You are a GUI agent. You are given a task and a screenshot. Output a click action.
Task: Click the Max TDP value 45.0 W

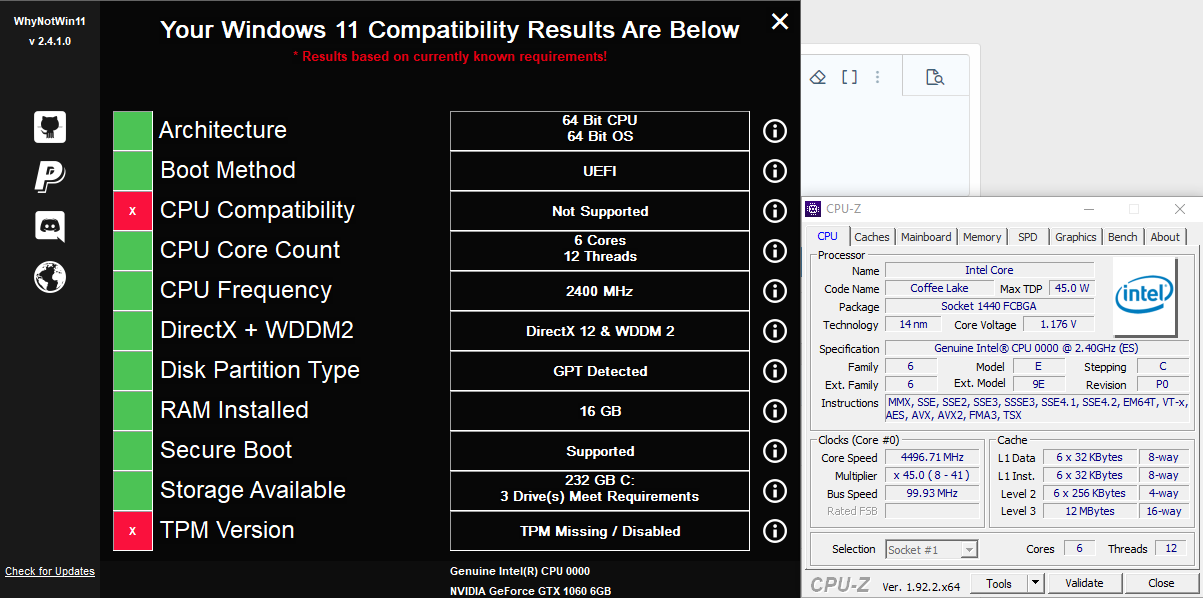(1071, 288)
